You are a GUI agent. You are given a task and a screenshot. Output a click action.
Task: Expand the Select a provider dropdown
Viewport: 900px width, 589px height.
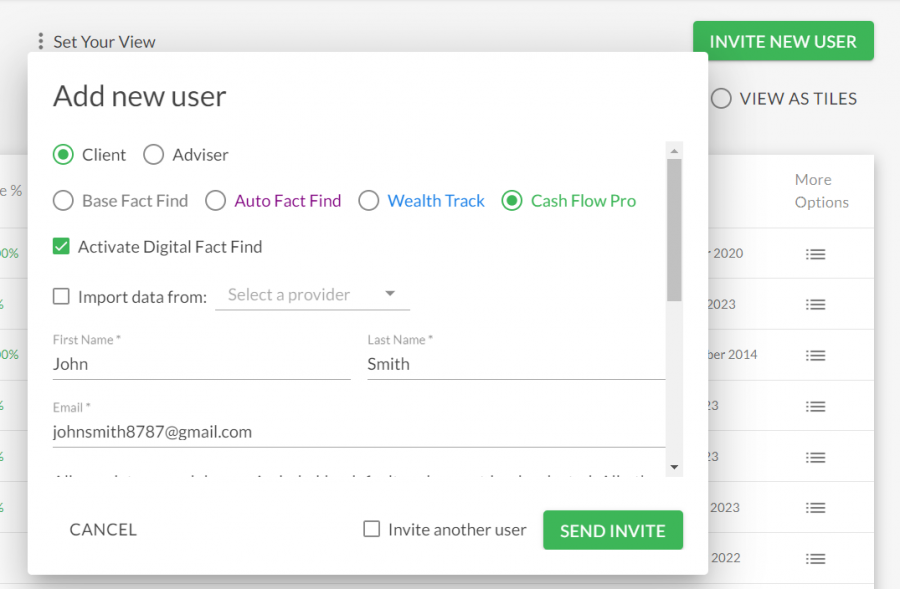[312, 294]
